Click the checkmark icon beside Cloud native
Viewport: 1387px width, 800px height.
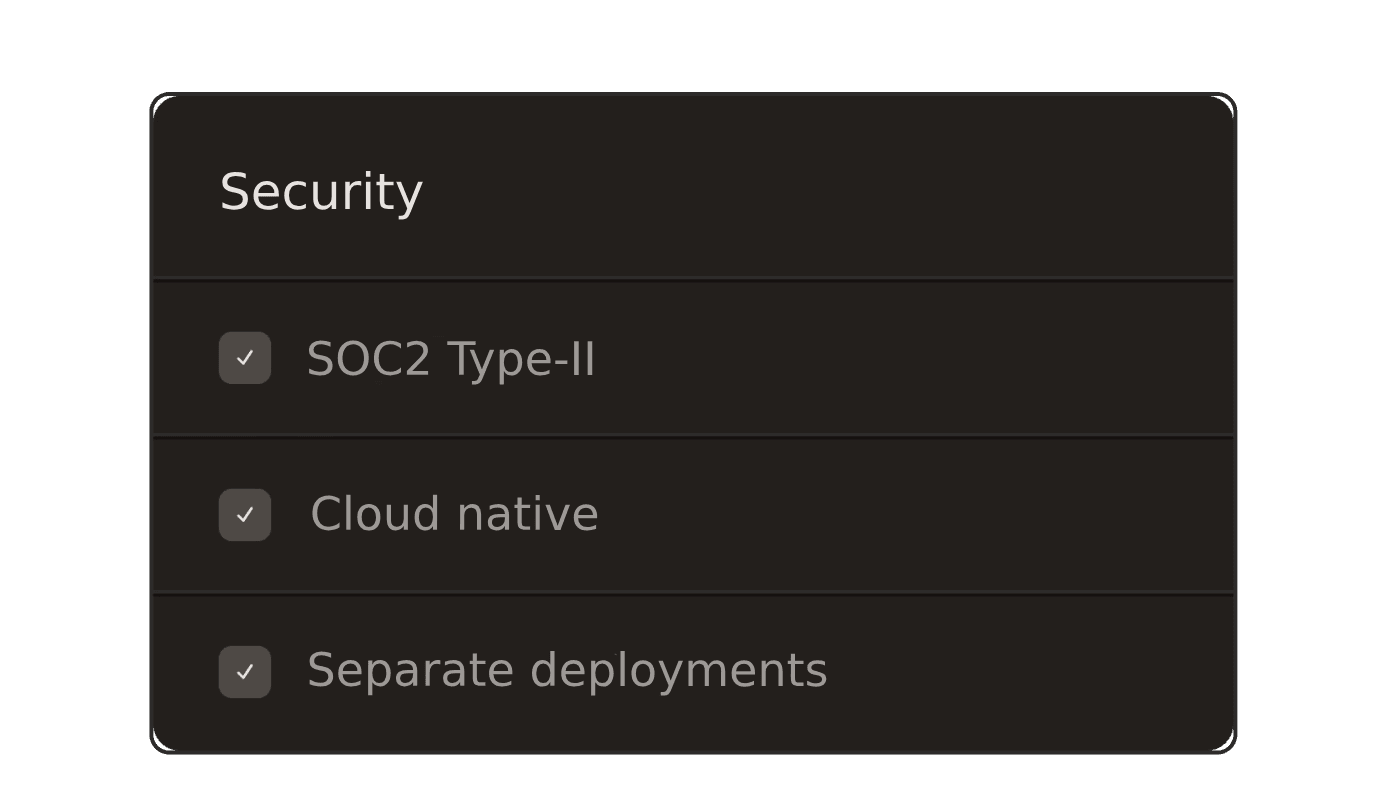click(x=245, y=515)
